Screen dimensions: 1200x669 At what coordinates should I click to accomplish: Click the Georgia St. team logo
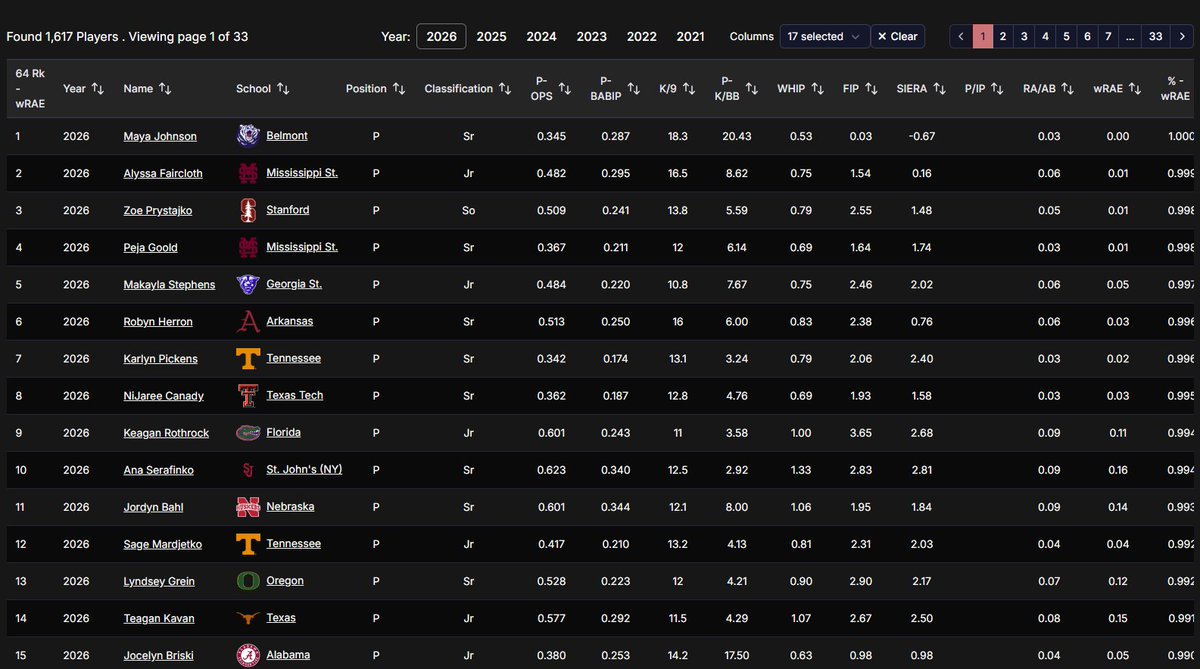coord(248,284)
